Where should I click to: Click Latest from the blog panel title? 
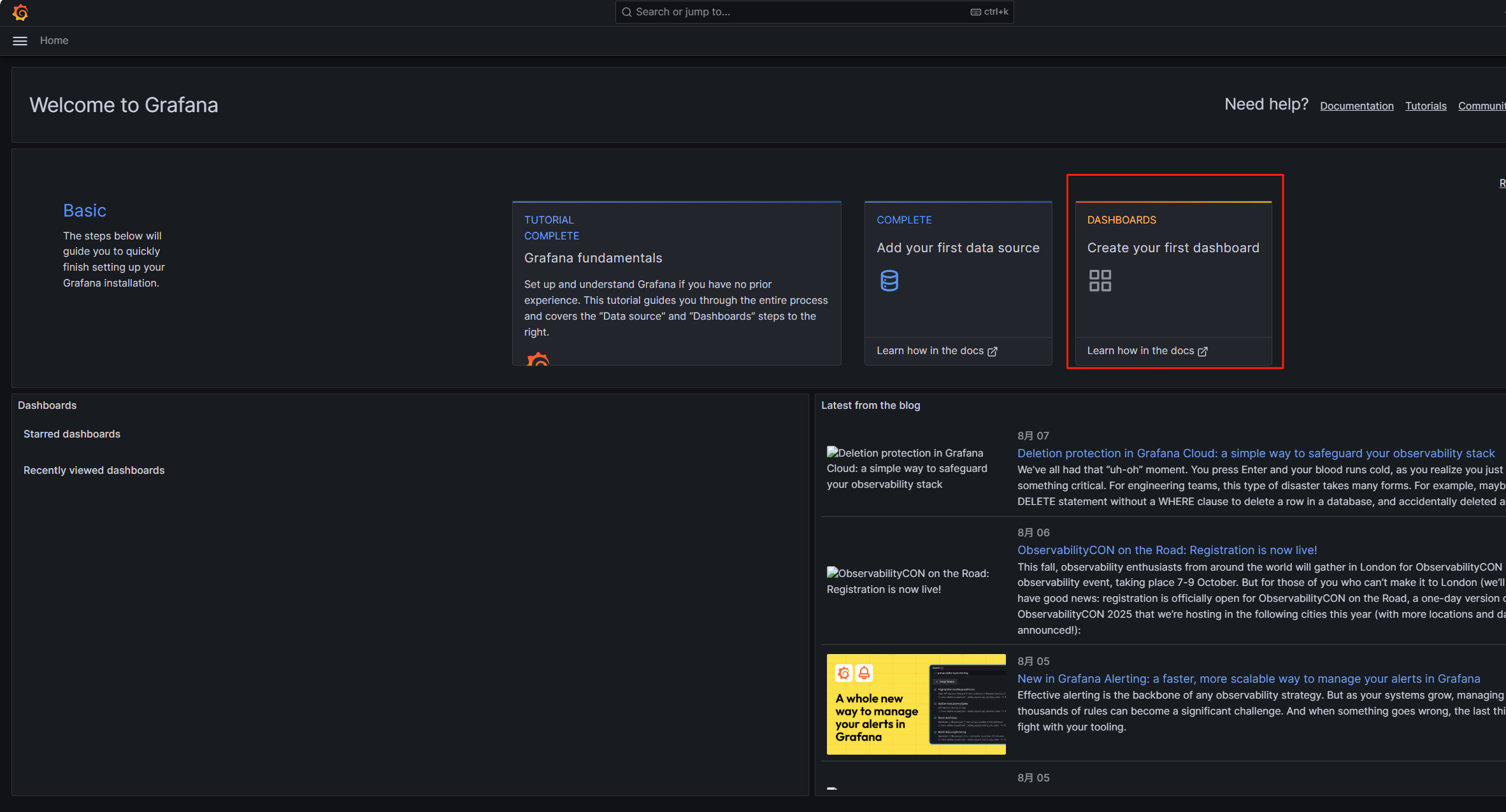click(x=870, y=405)
